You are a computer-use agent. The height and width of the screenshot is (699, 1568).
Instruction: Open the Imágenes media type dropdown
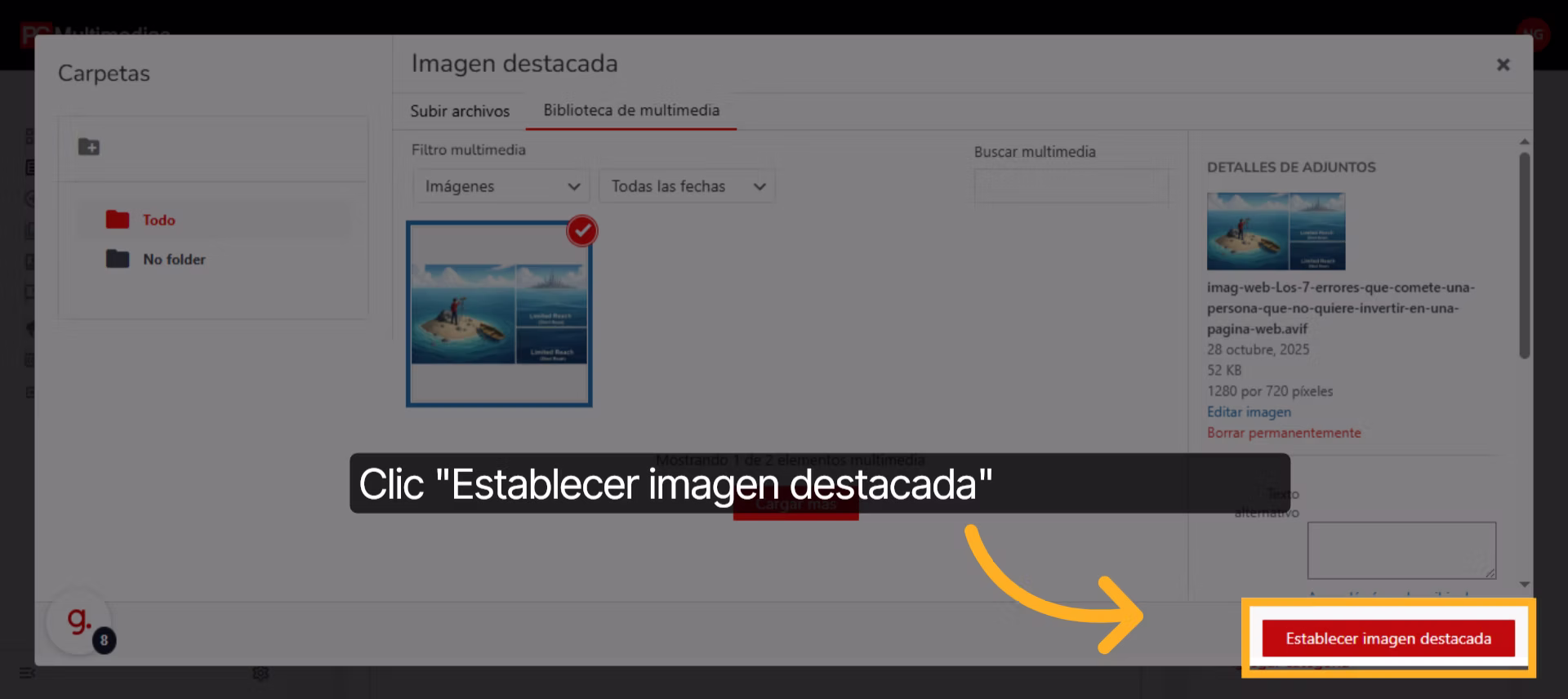pyautogui.click(x=501, y=186)
